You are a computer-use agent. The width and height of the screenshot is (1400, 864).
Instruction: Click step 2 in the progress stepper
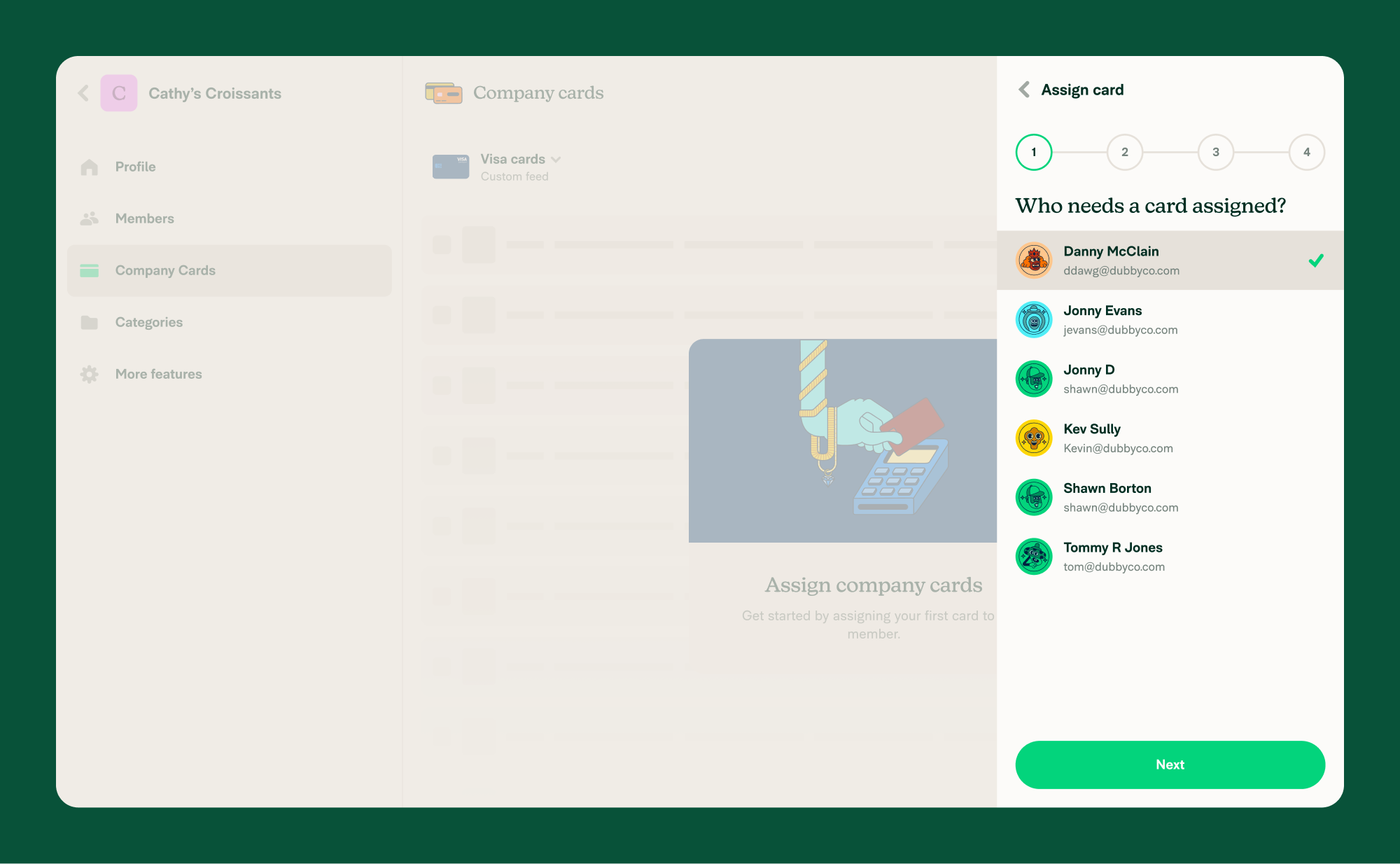pyautogui.click(x=1123, y=152)
